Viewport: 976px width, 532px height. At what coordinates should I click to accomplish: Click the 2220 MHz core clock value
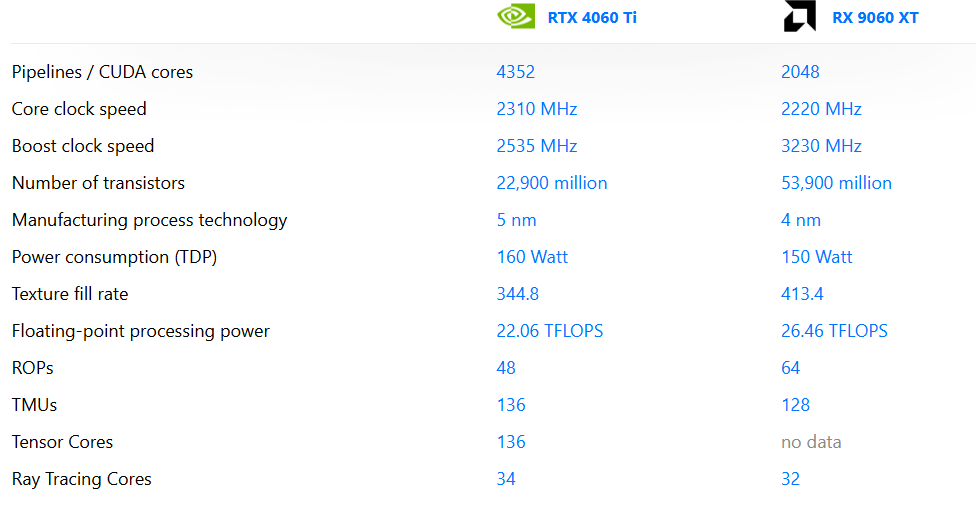point(821,109)
